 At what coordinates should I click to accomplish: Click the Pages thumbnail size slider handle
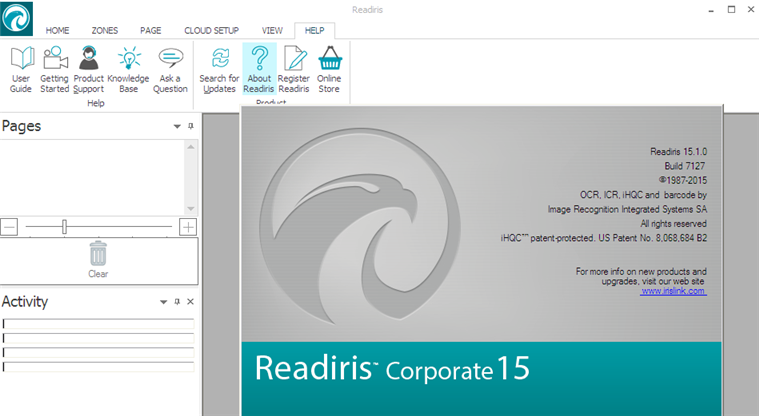64,227
